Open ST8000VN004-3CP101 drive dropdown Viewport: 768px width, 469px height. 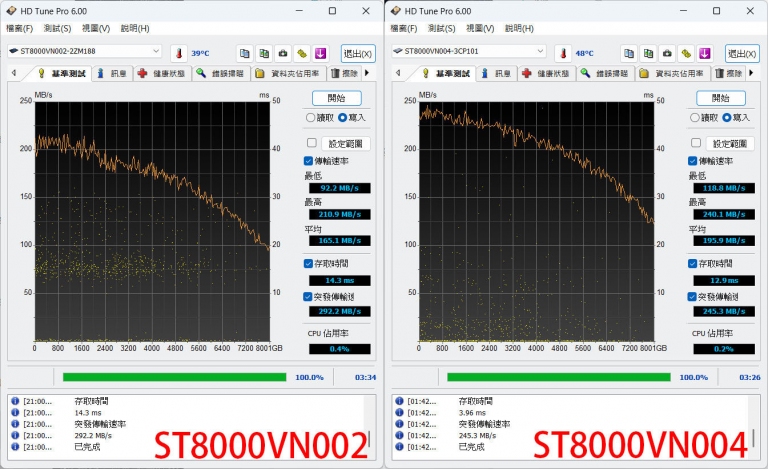[x=469, y=51]
